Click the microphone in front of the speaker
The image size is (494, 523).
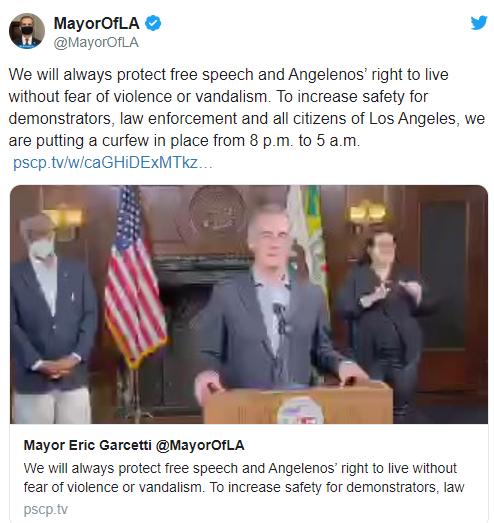[x=280, y=317]
